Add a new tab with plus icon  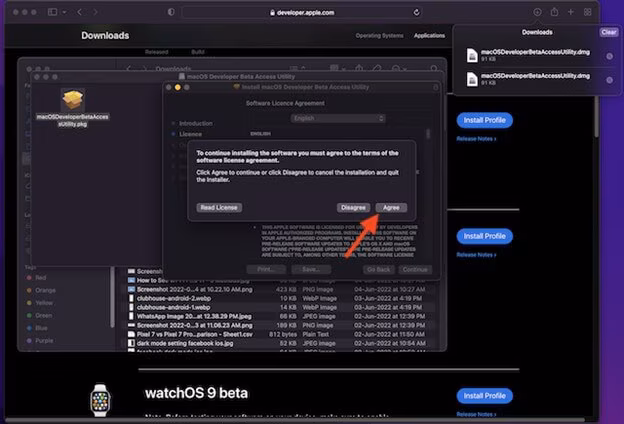571,12
